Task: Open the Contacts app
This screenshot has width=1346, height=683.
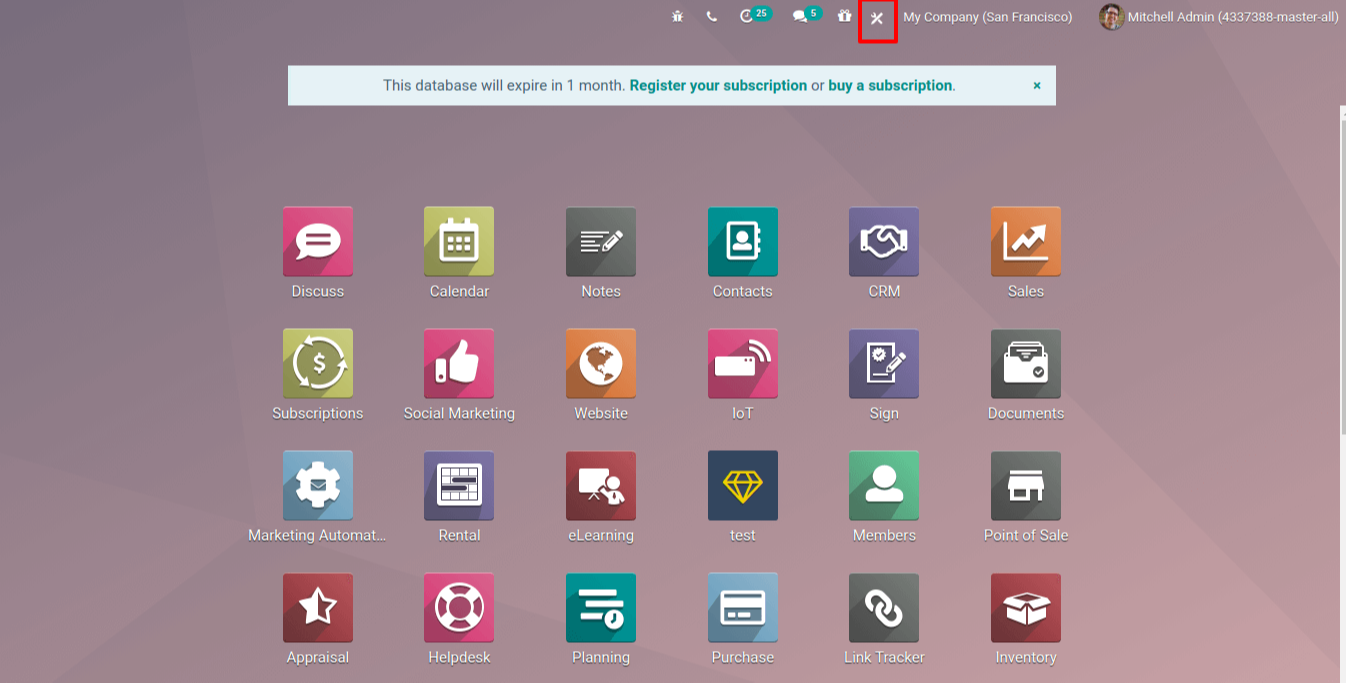Action: click(x=743, y=242)
